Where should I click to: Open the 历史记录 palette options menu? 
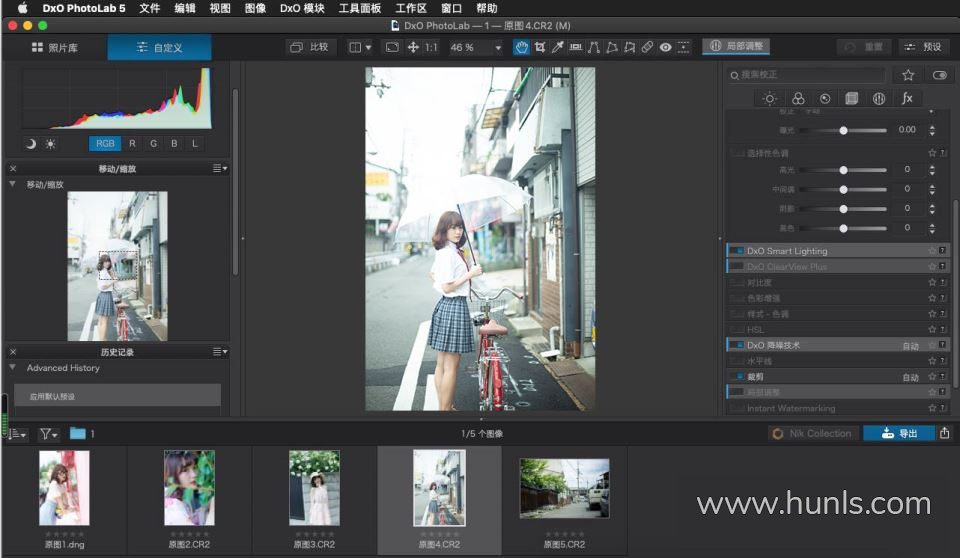(x=220, y=352)
